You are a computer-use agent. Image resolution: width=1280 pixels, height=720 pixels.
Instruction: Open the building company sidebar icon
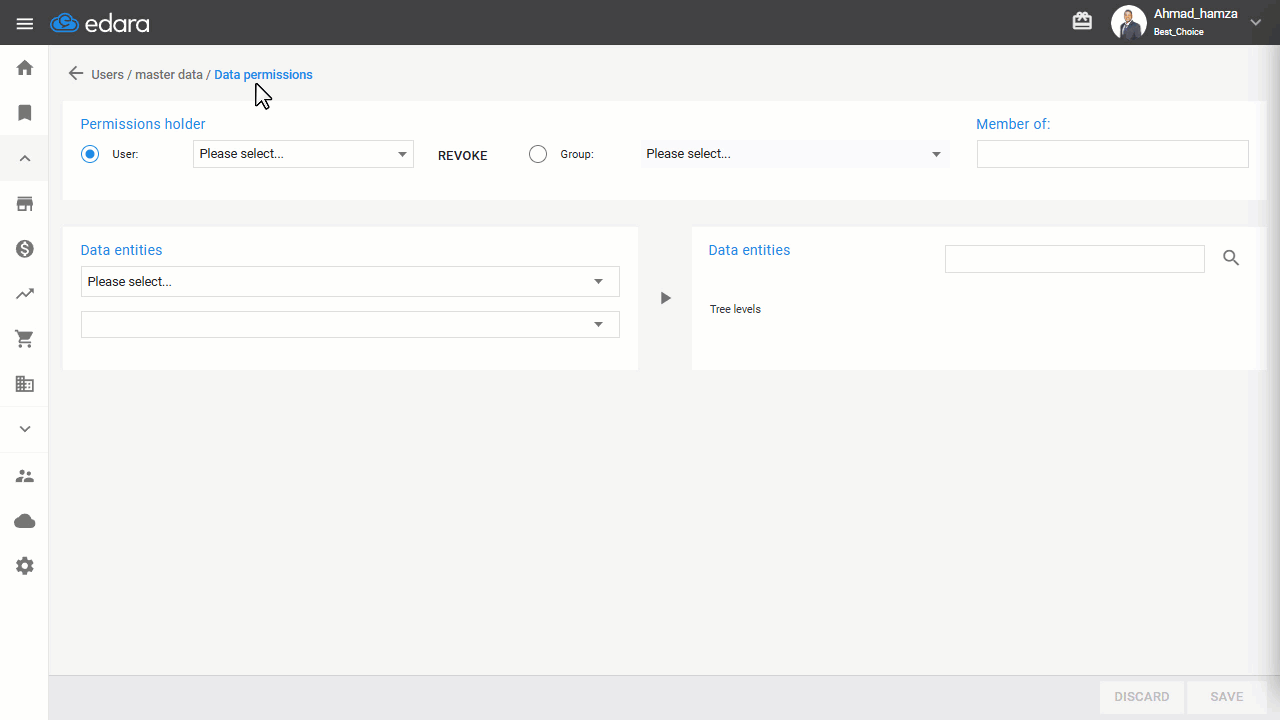click(25, 384)
